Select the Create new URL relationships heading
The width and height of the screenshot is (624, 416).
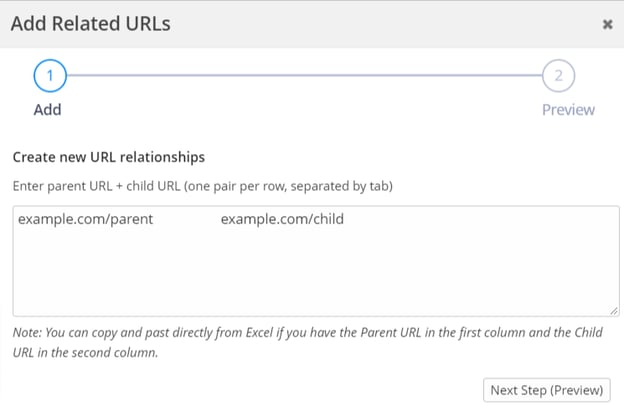(x=109, y=157)
